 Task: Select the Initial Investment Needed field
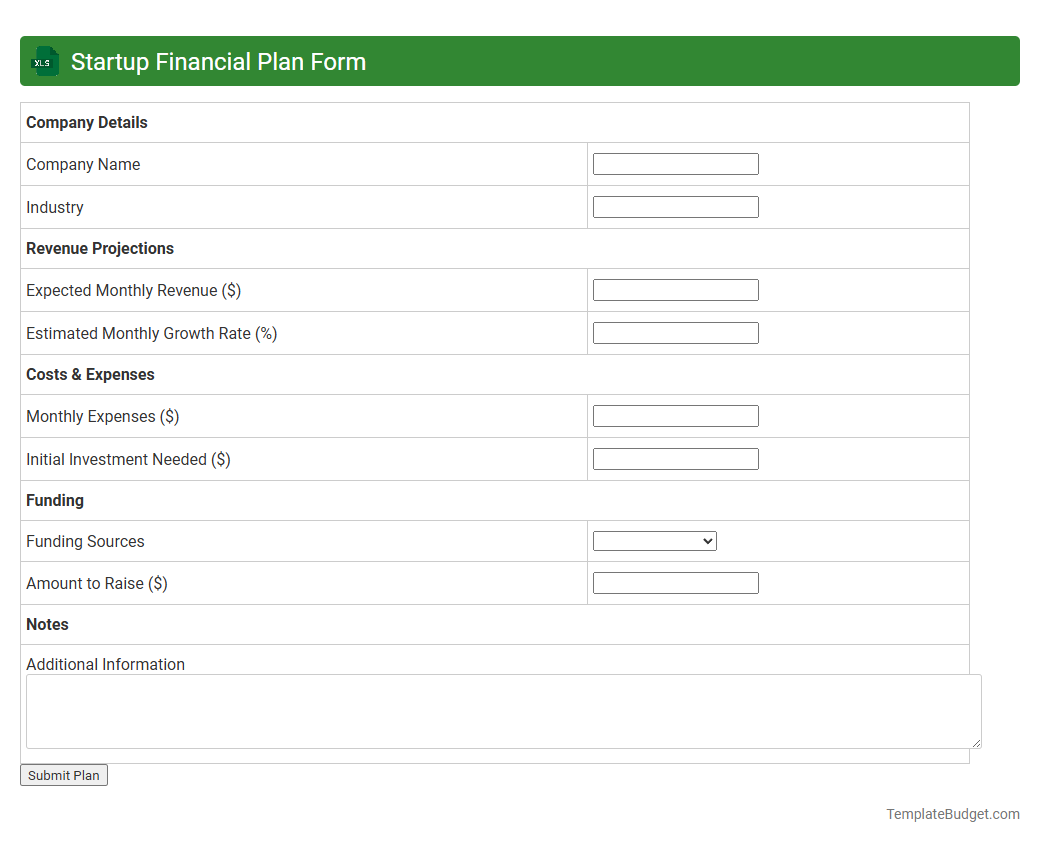click(675, 458)
